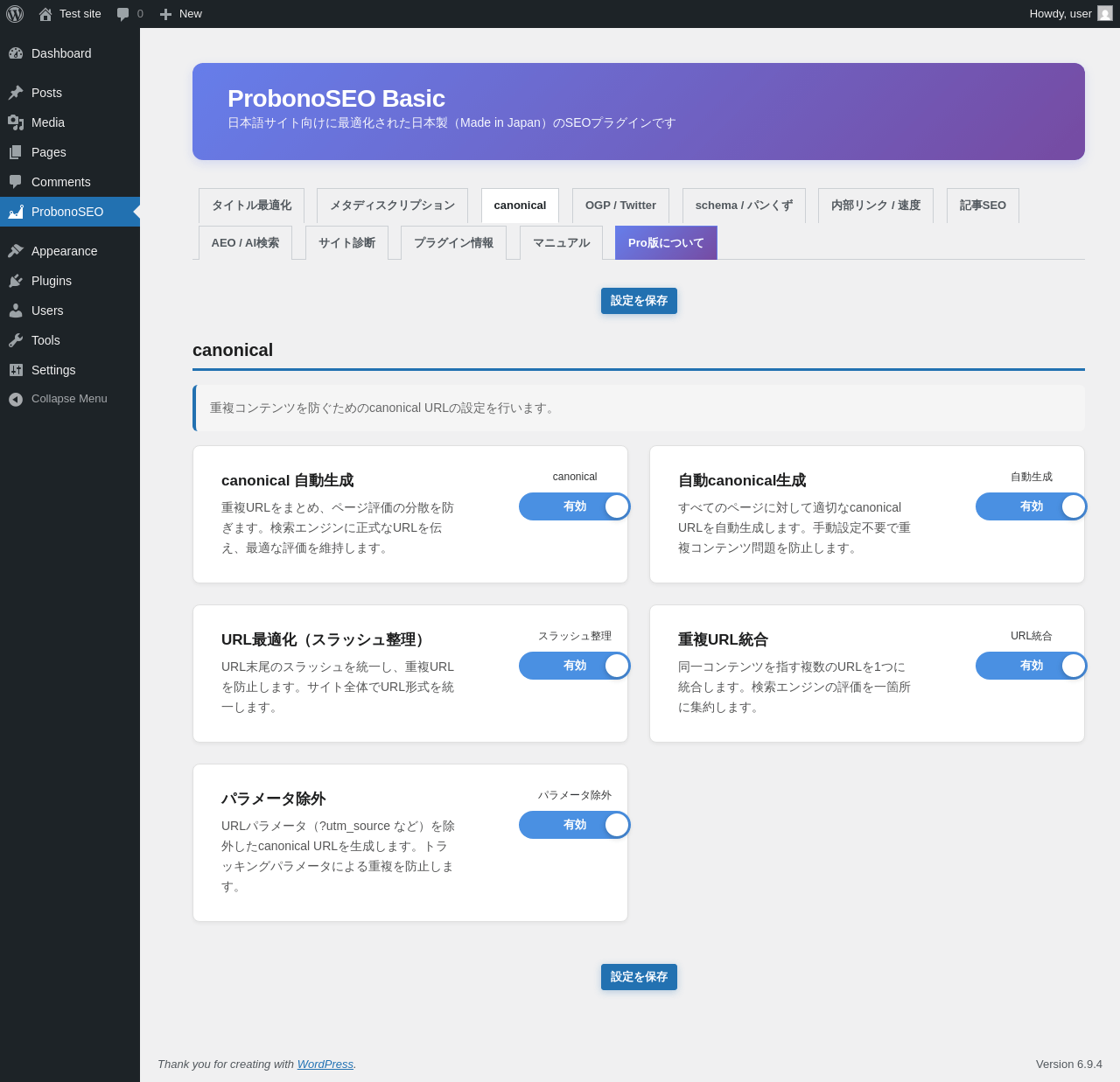Click the パラメータ除外 card title
The image size is (1120, 1082).
click(x=273, y=799)
